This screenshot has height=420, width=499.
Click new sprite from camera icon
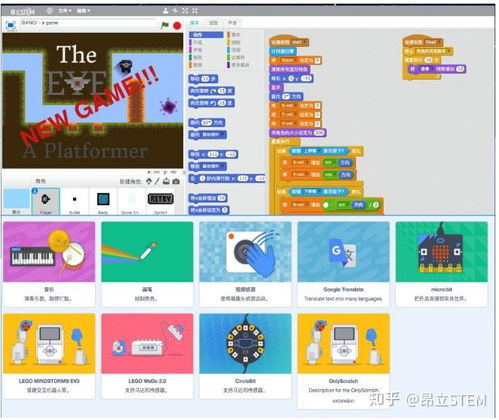[x=176, y=181]
